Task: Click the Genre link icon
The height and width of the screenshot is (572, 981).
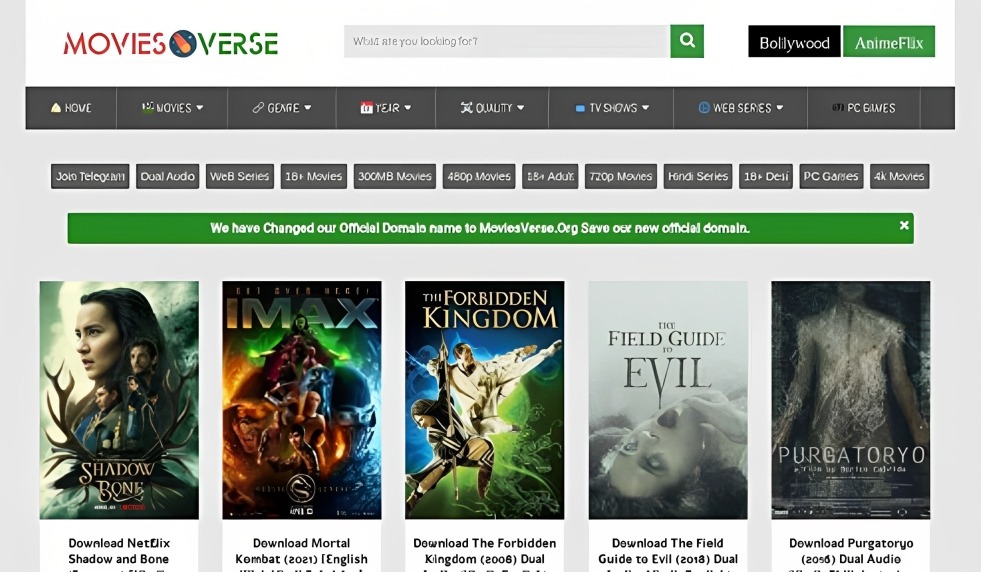Action: coord(258,108)
